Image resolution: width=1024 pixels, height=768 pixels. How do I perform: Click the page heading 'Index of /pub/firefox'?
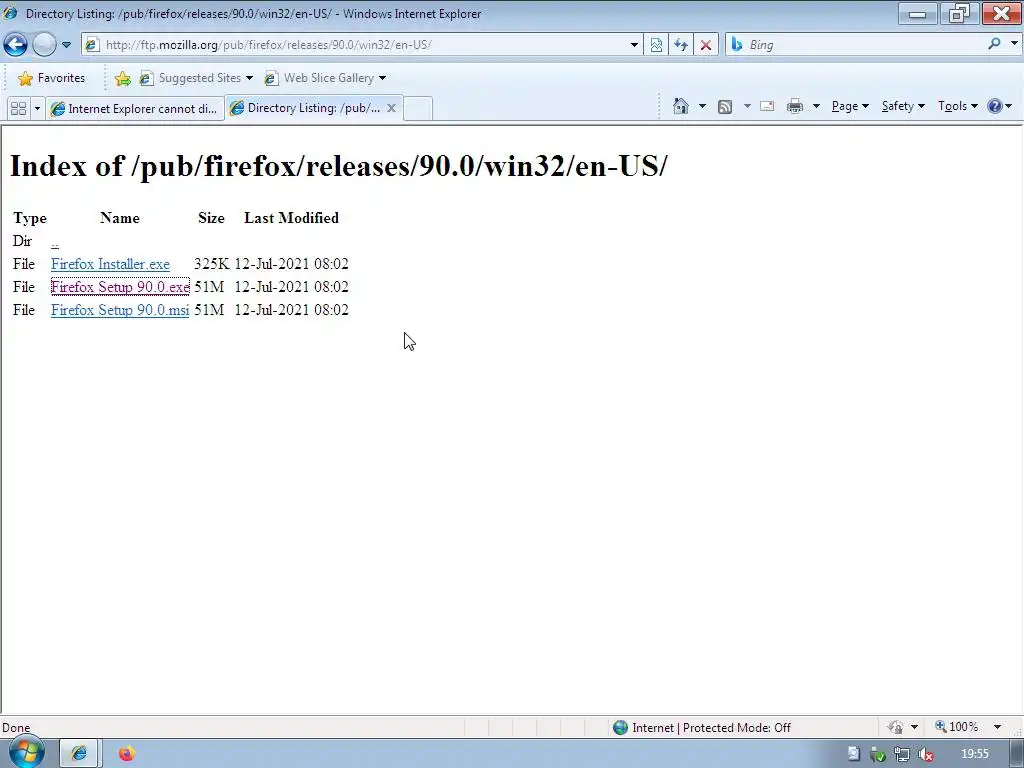338,166
